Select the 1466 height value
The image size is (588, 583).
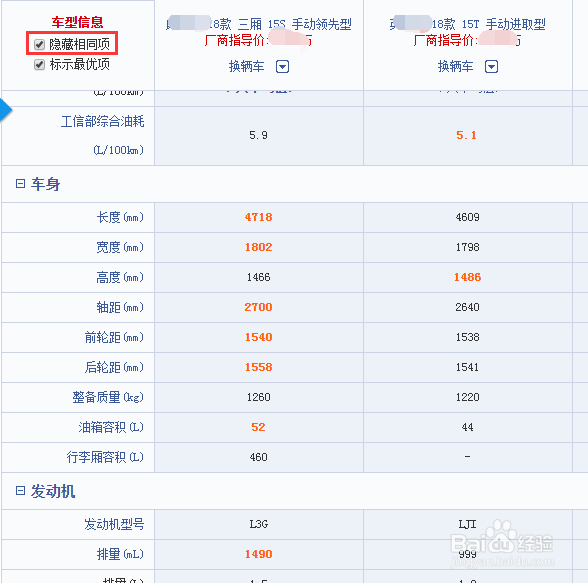click(258, 277)
